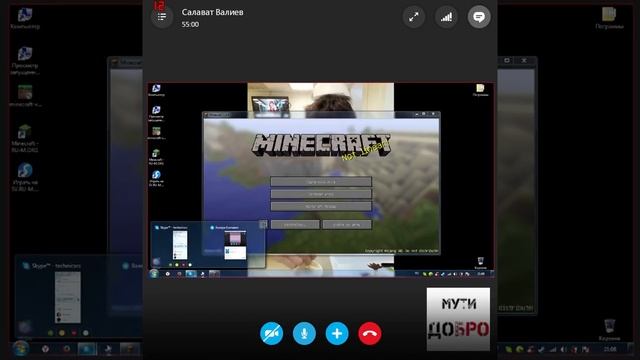640x360 pixels.
Task: Check call quality via signal bars icon
Action: coord(446,17)
